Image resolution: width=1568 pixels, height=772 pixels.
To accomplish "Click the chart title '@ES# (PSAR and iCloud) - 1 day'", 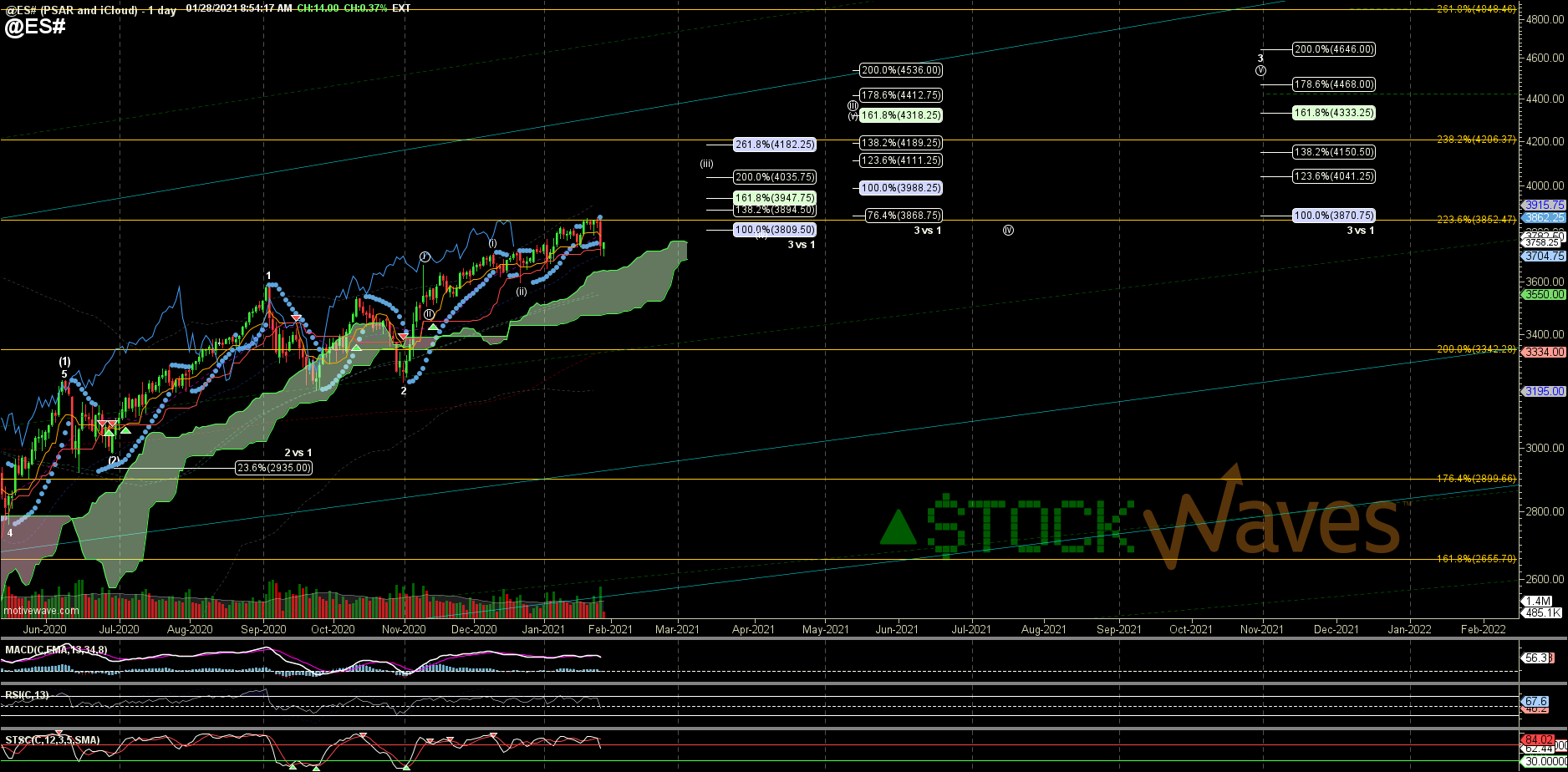I will 90,9.
